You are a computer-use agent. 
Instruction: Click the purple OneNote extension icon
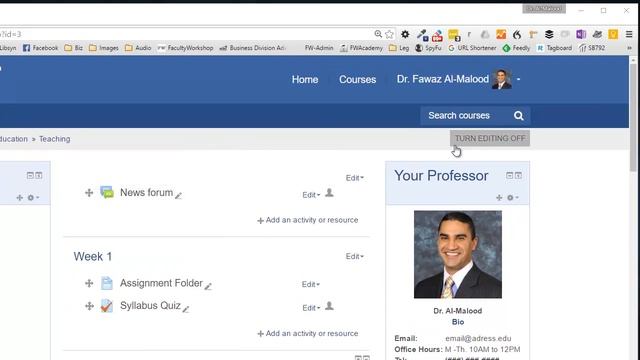tap(581, 35)
